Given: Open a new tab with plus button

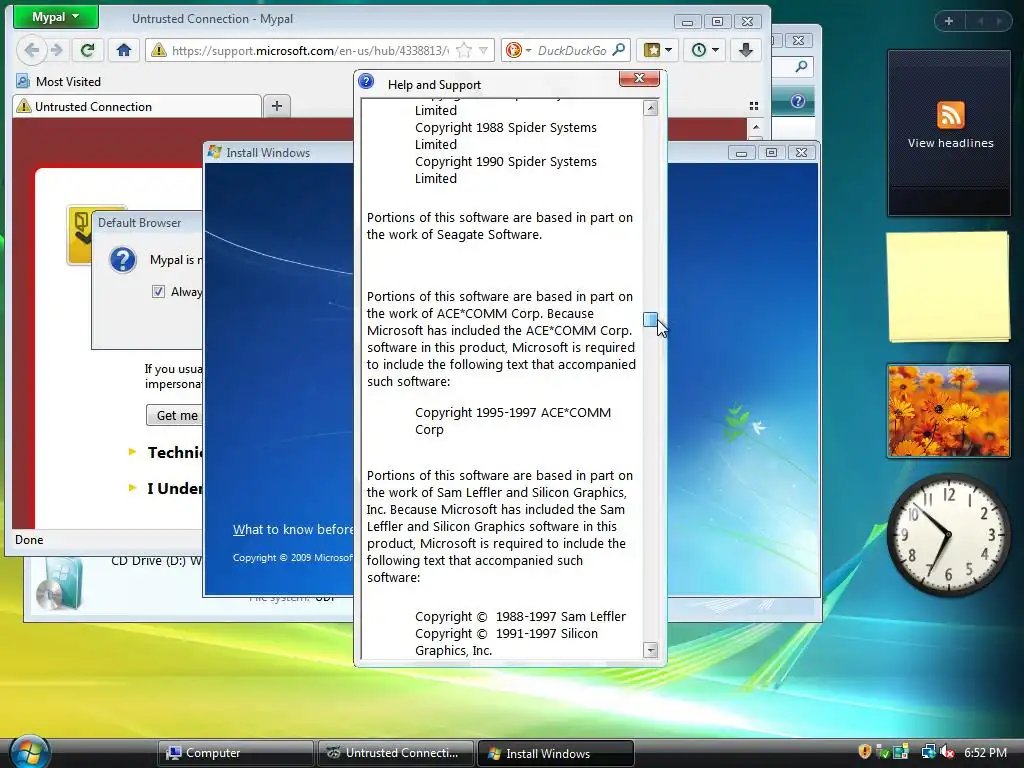Looking at the screenshot, I should [x=277, y=106].
